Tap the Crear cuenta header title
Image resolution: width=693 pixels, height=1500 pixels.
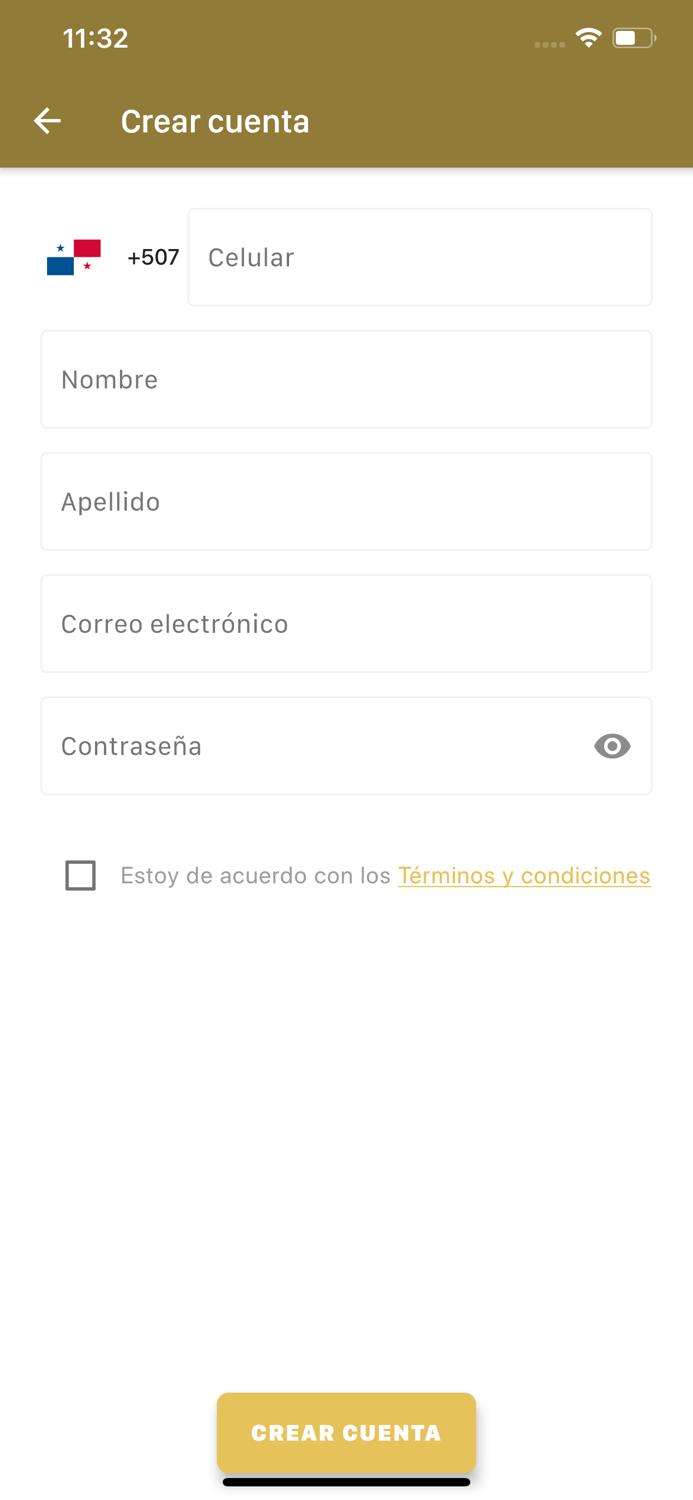point(215,120)
